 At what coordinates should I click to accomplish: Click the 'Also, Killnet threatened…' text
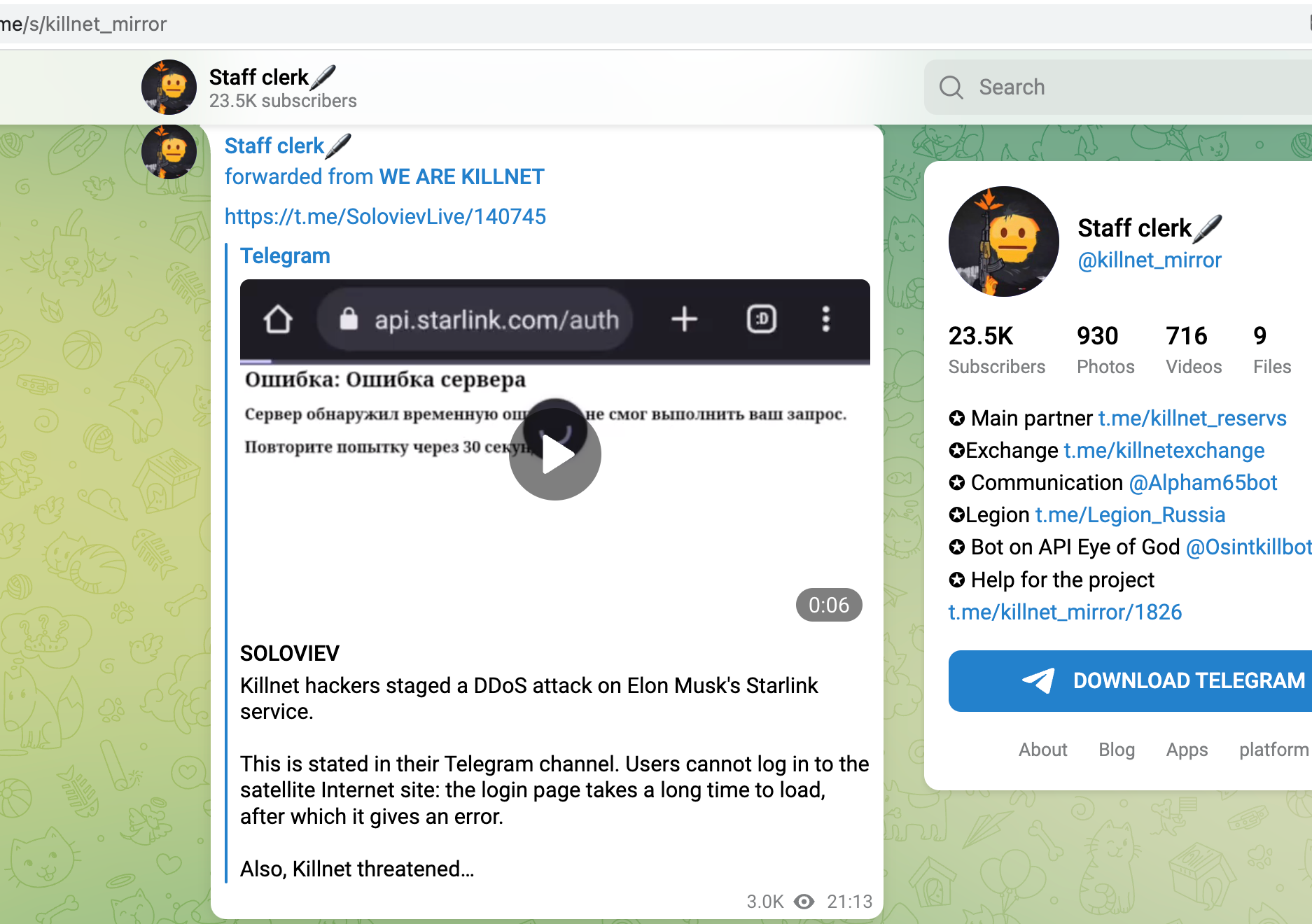point(357,869)
